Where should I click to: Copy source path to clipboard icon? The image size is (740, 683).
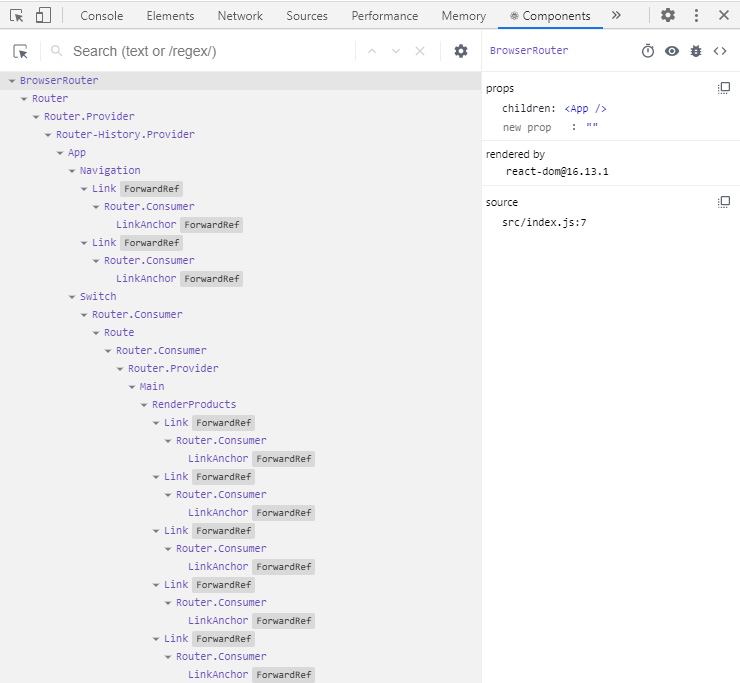(723, 202)
